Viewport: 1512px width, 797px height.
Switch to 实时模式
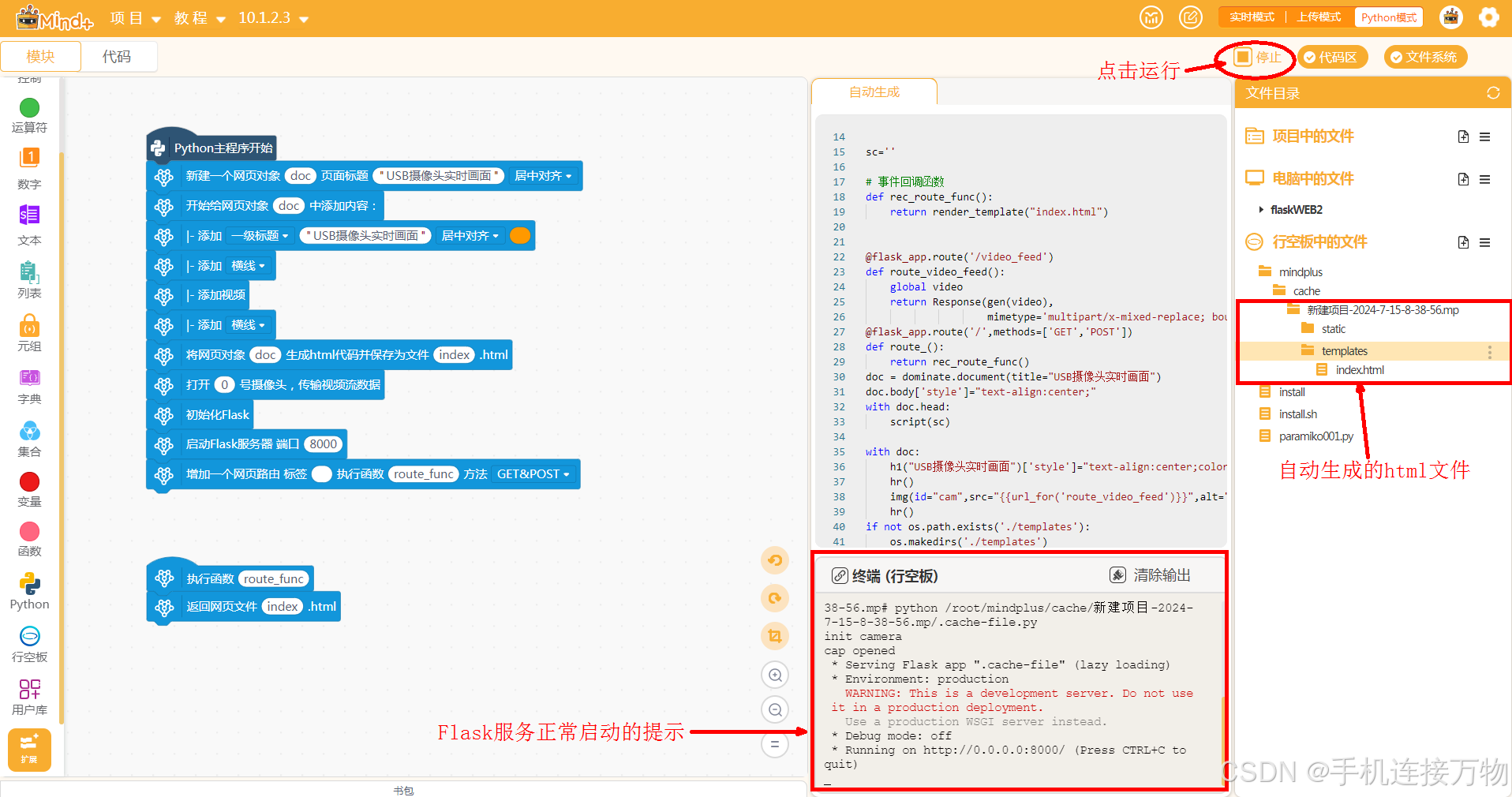(1252, 17)
